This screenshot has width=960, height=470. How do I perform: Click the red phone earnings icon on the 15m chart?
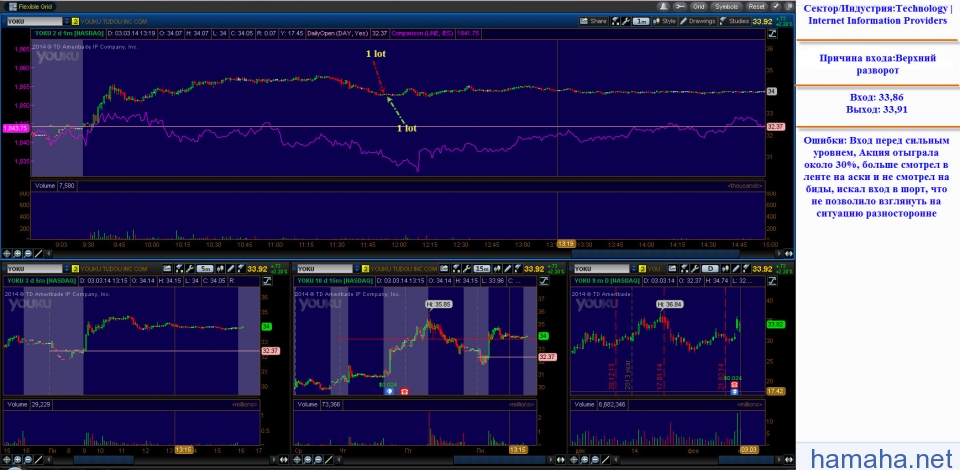(x=404, y=392)
